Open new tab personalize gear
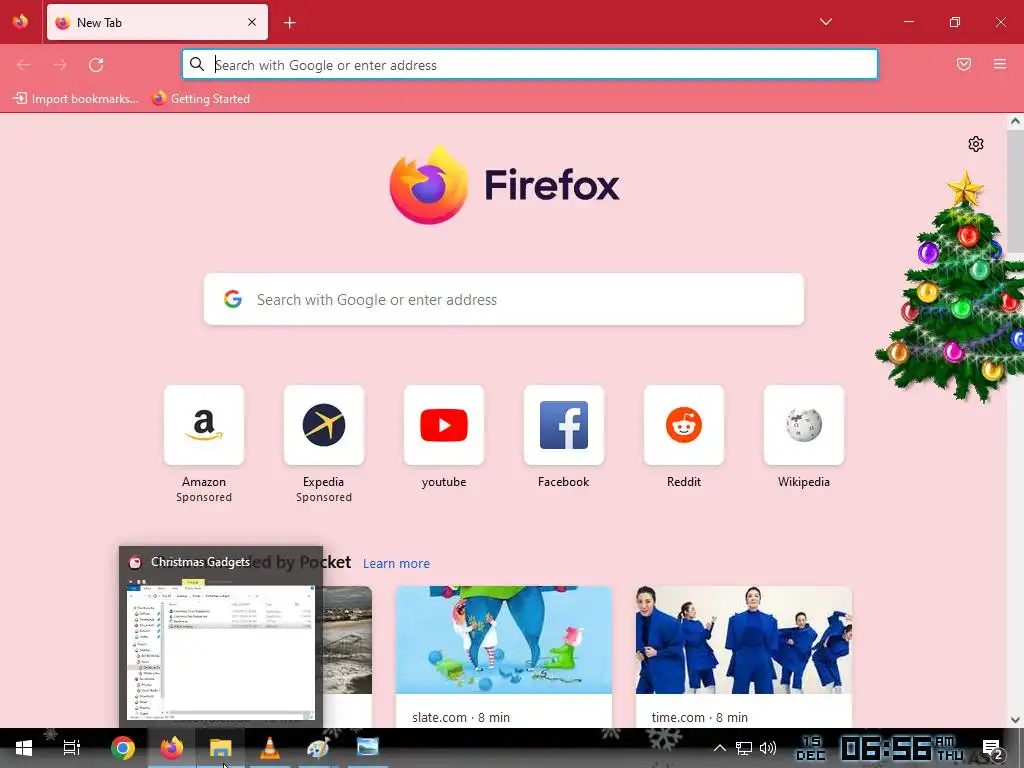 [x=975, y=144]
